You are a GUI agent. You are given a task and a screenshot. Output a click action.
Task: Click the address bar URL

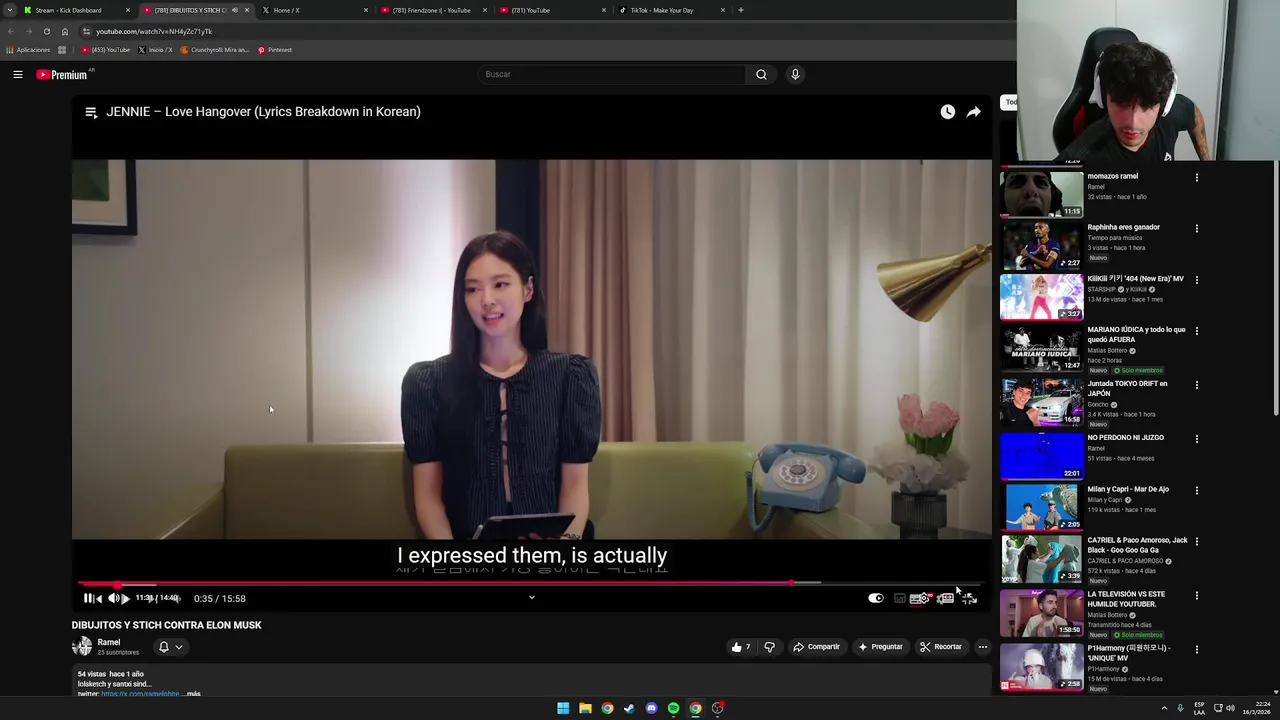coord(154,31)
